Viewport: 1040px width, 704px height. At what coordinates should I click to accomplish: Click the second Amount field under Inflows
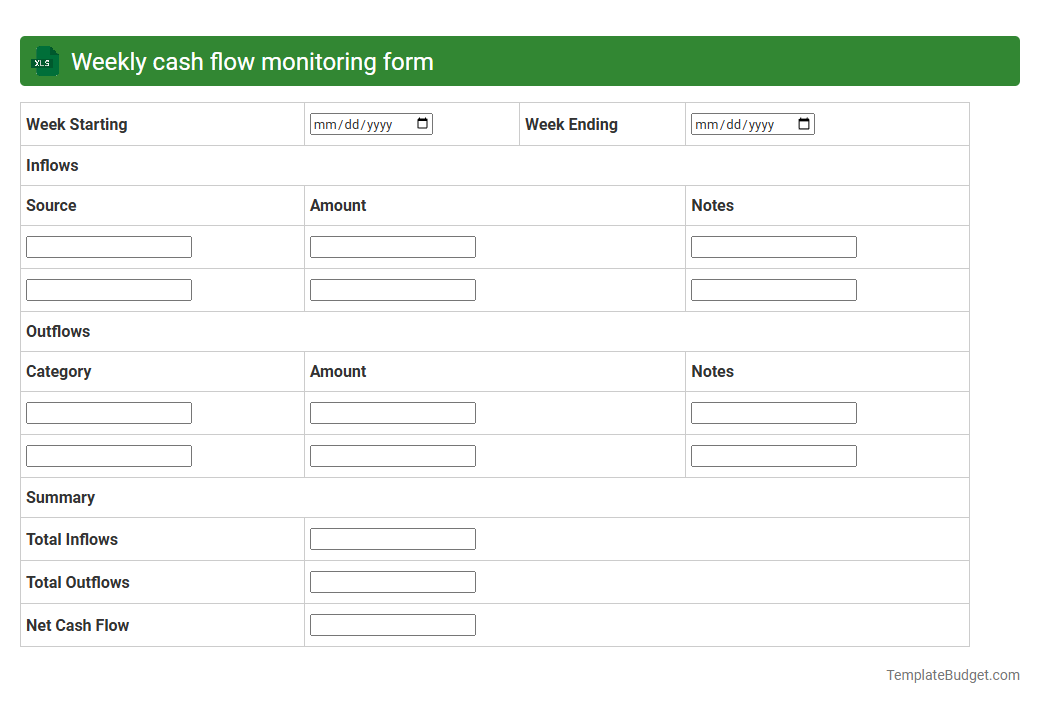click(392, 289)
